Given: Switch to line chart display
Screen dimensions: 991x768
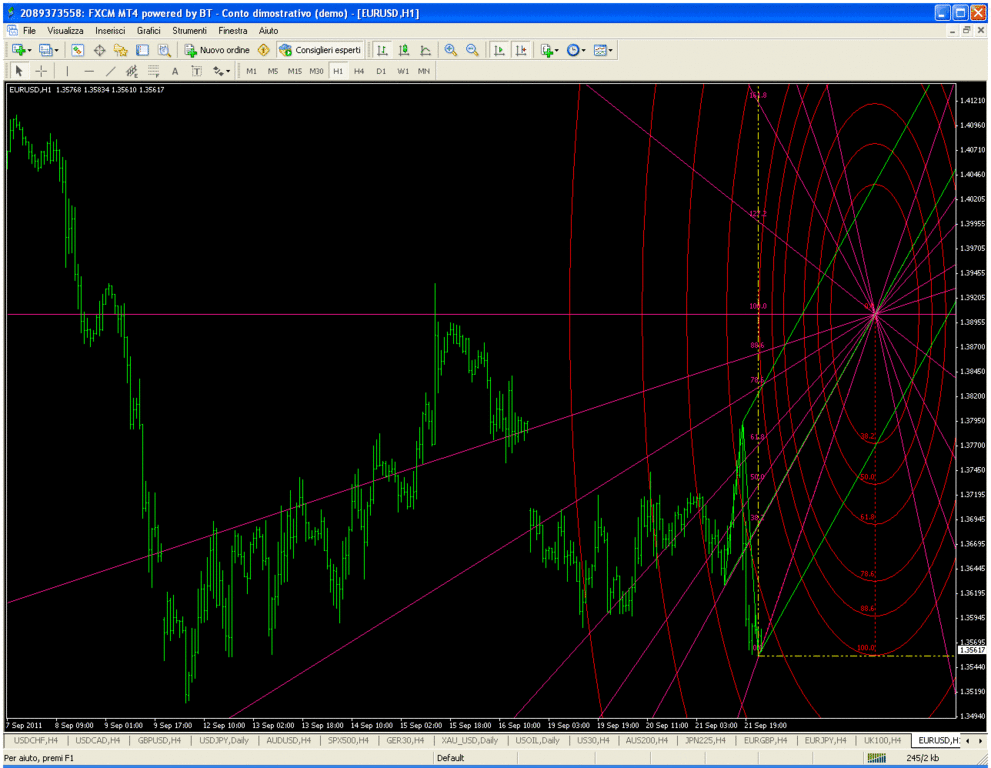Looking at the screenshot, I should click(425, 50).
